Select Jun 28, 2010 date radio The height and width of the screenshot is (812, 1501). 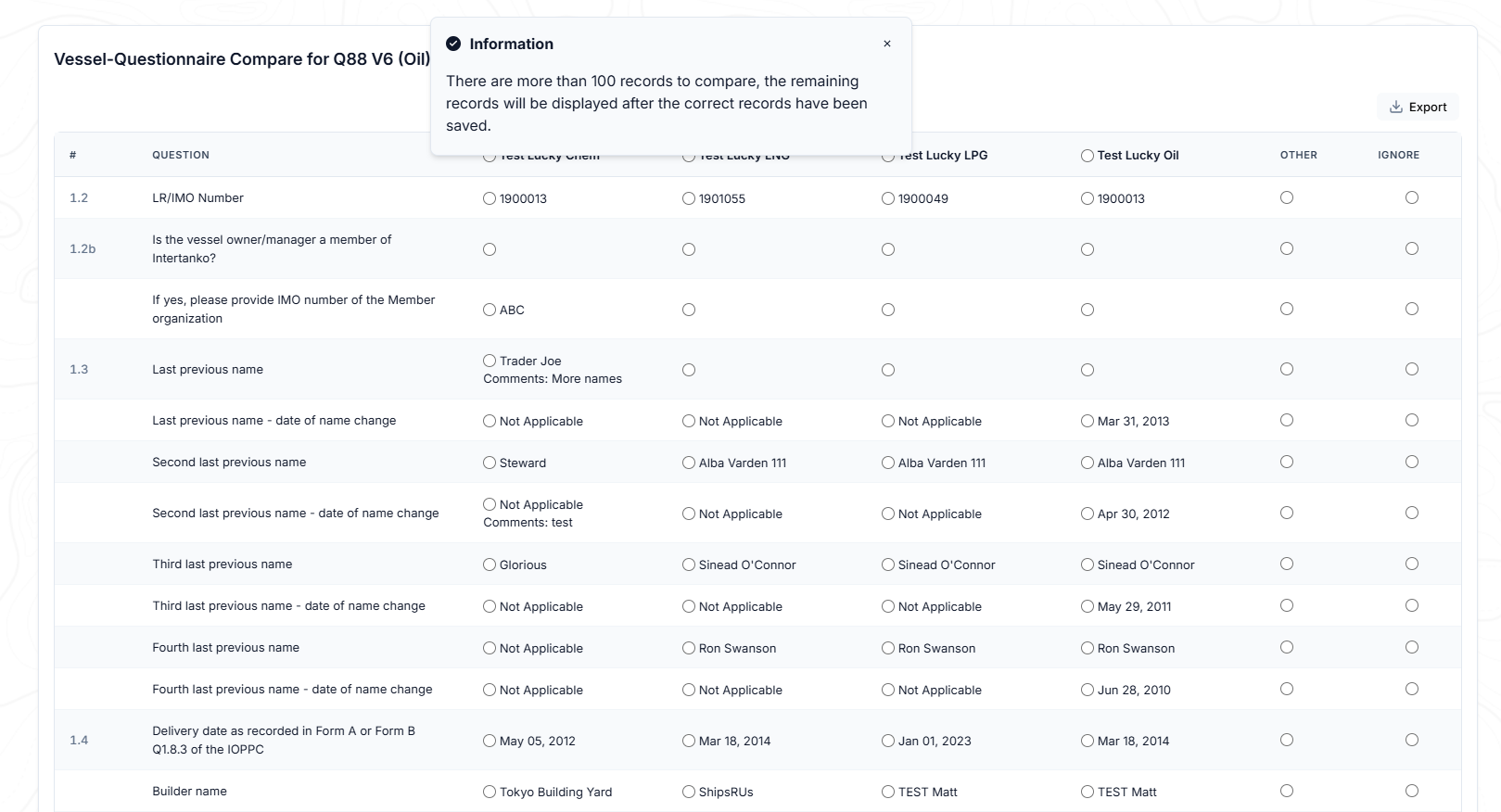(x=1088, y=690)
